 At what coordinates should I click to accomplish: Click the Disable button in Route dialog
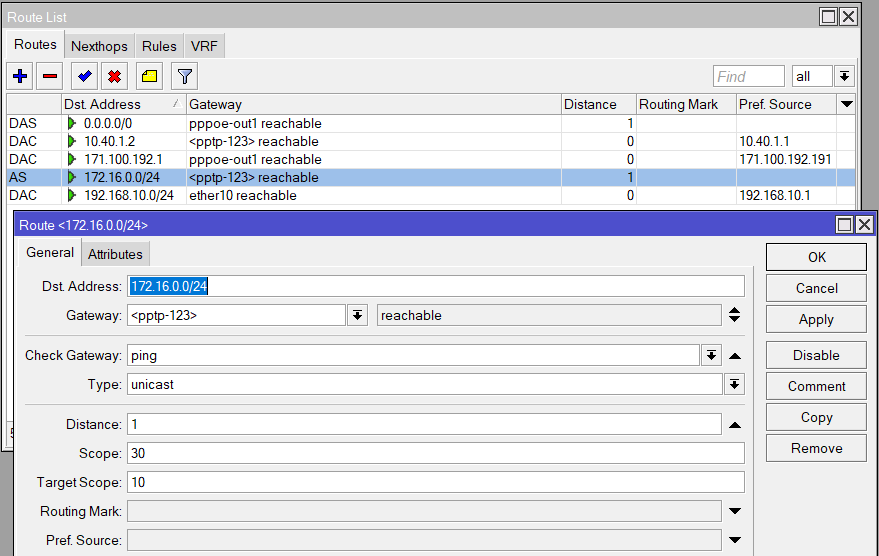(x=816, y=355)
